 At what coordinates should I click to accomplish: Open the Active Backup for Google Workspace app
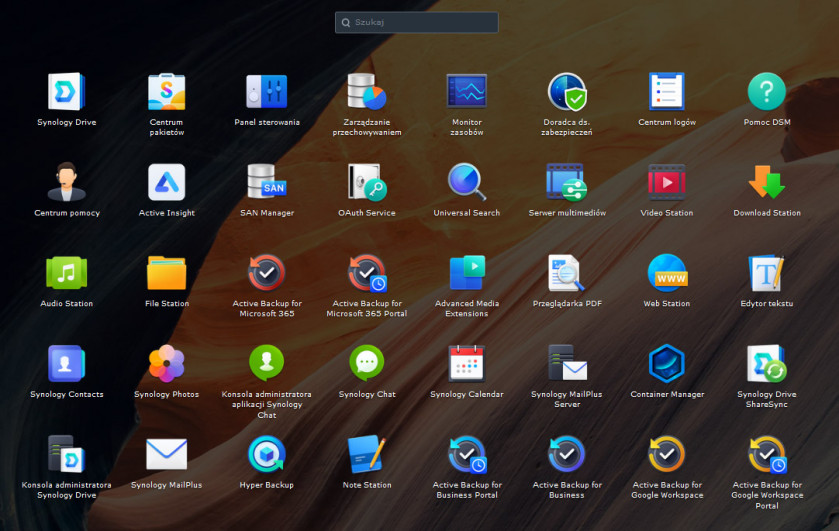(667, 454)
